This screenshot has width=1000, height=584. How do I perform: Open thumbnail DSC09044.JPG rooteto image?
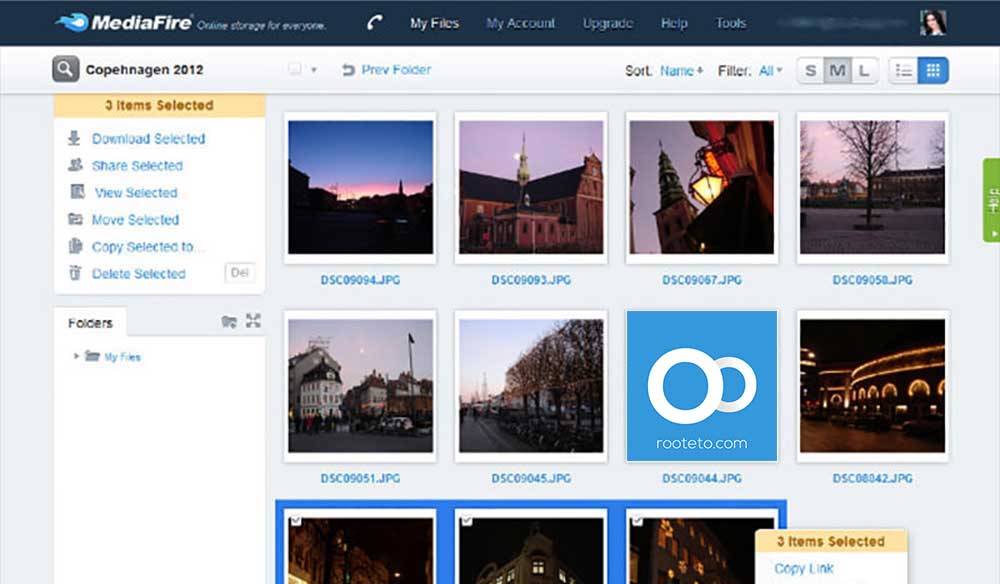point(702,386)
